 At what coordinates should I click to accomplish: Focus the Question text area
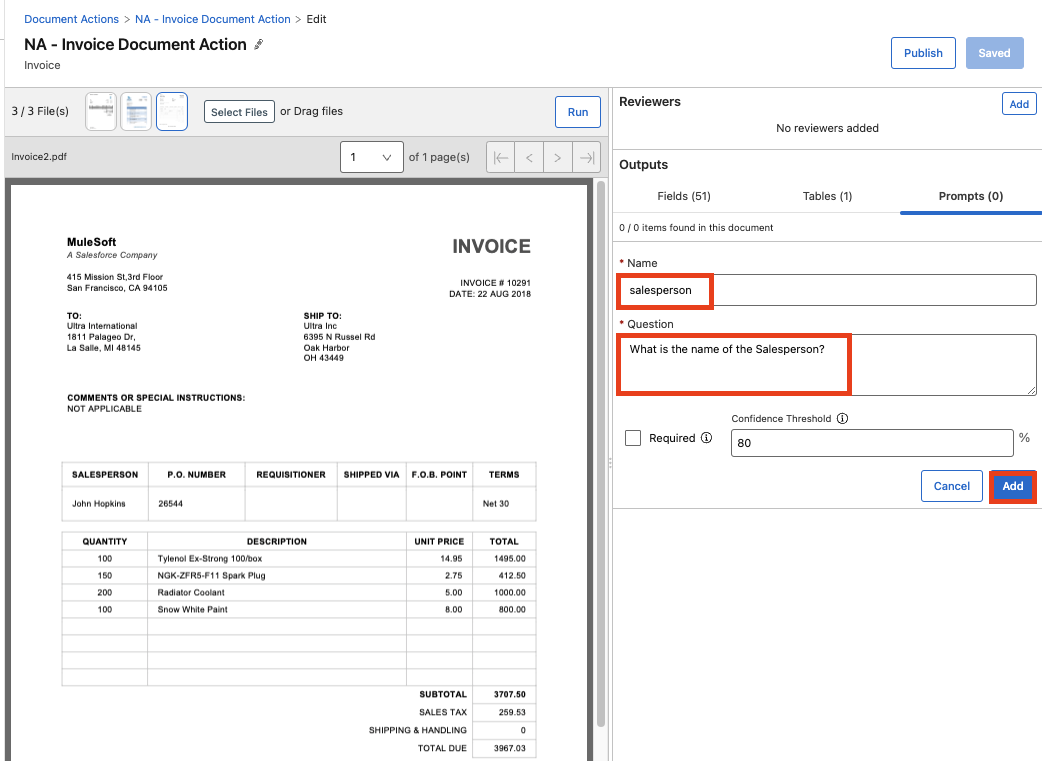[x=827, y=365]
